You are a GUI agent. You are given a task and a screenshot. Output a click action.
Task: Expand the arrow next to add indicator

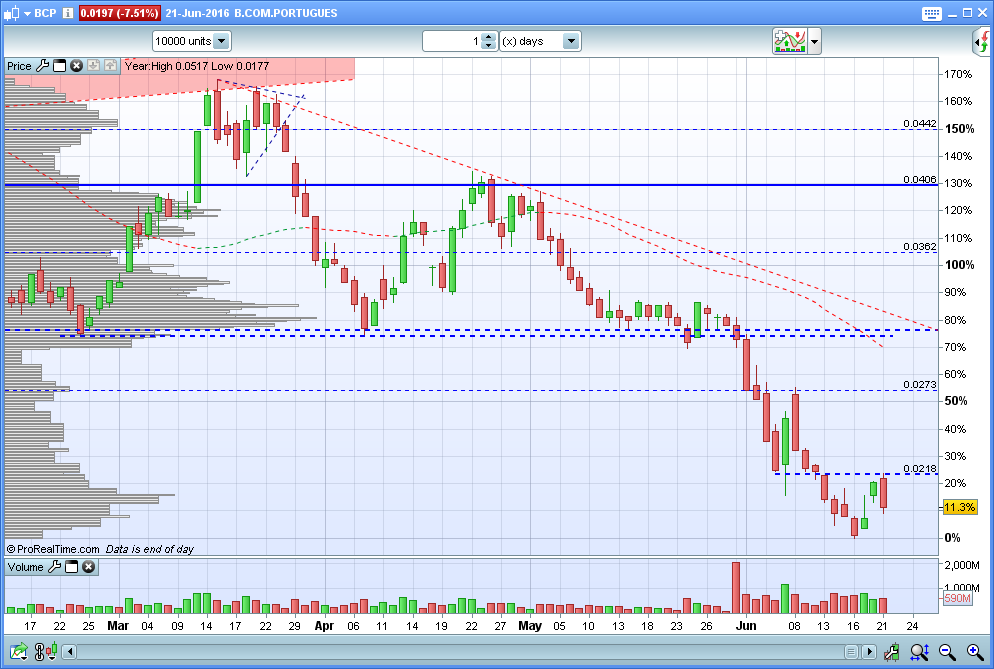814,42
